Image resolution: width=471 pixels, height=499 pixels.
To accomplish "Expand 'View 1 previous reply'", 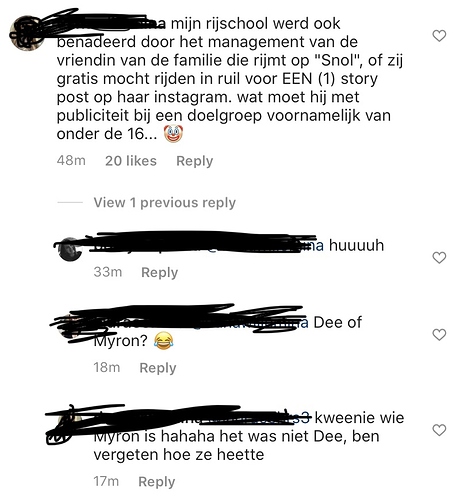I will [x=165, y=203].
